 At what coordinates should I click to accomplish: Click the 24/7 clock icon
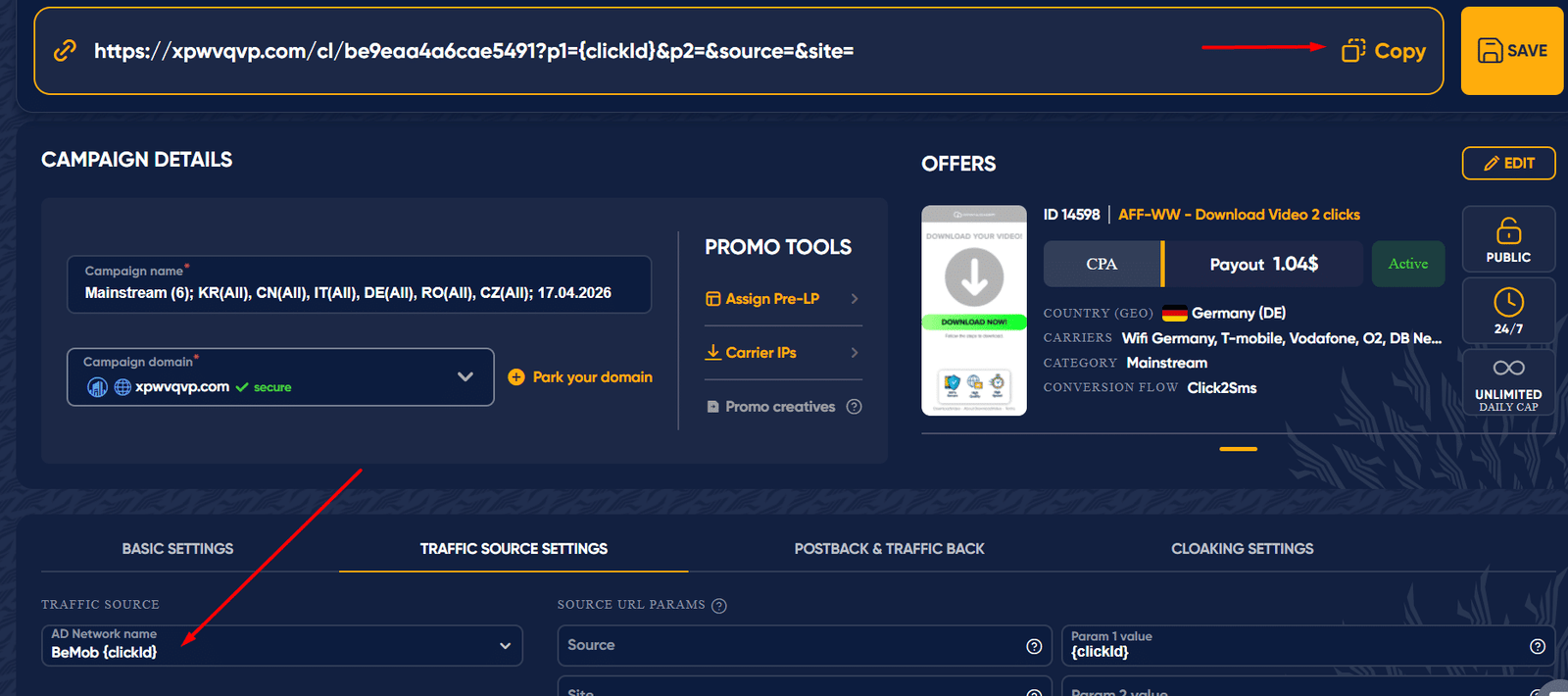tap(1508, 302)
